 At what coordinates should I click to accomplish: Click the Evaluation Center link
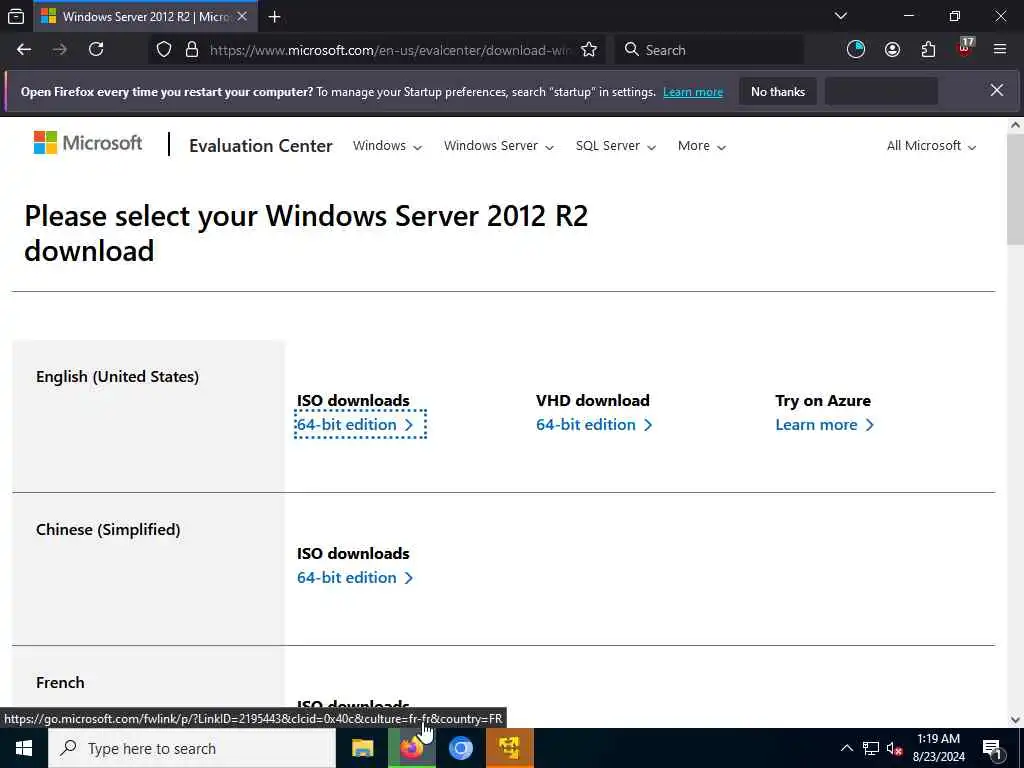(x=261, y=146)
